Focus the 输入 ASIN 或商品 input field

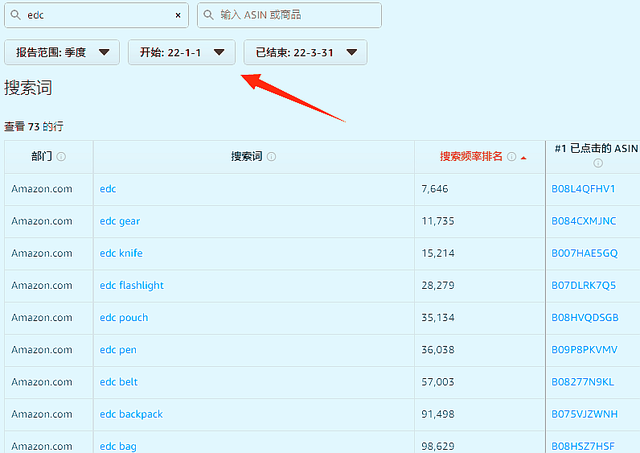(289, 15)
